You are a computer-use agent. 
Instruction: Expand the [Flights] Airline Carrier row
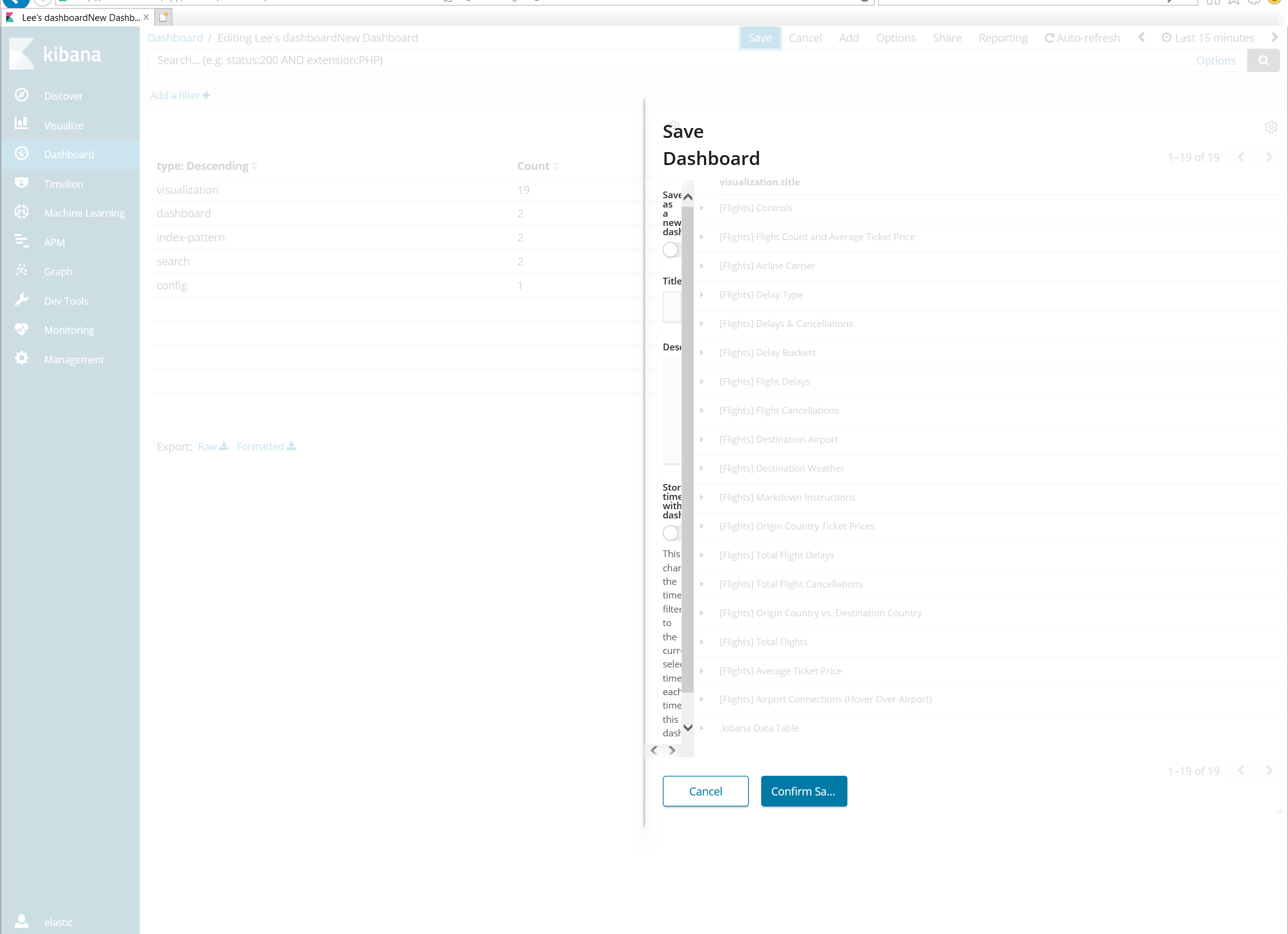coord(702,266)
